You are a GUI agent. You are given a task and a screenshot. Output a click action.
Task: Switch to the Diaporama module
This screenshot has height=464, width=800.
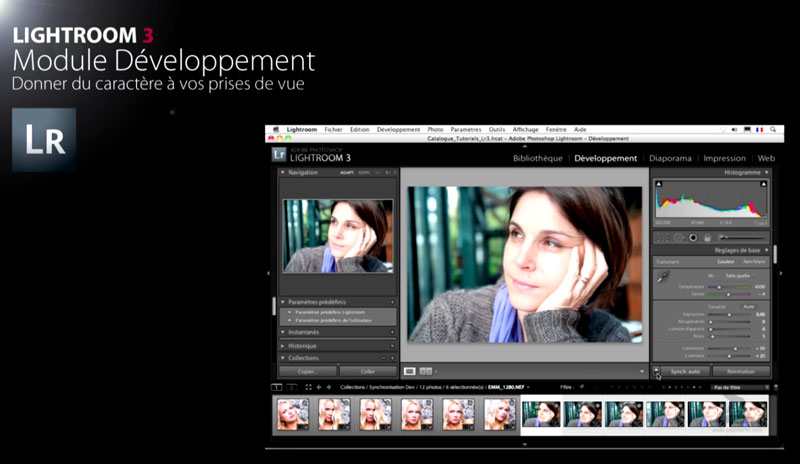point(670,158)
